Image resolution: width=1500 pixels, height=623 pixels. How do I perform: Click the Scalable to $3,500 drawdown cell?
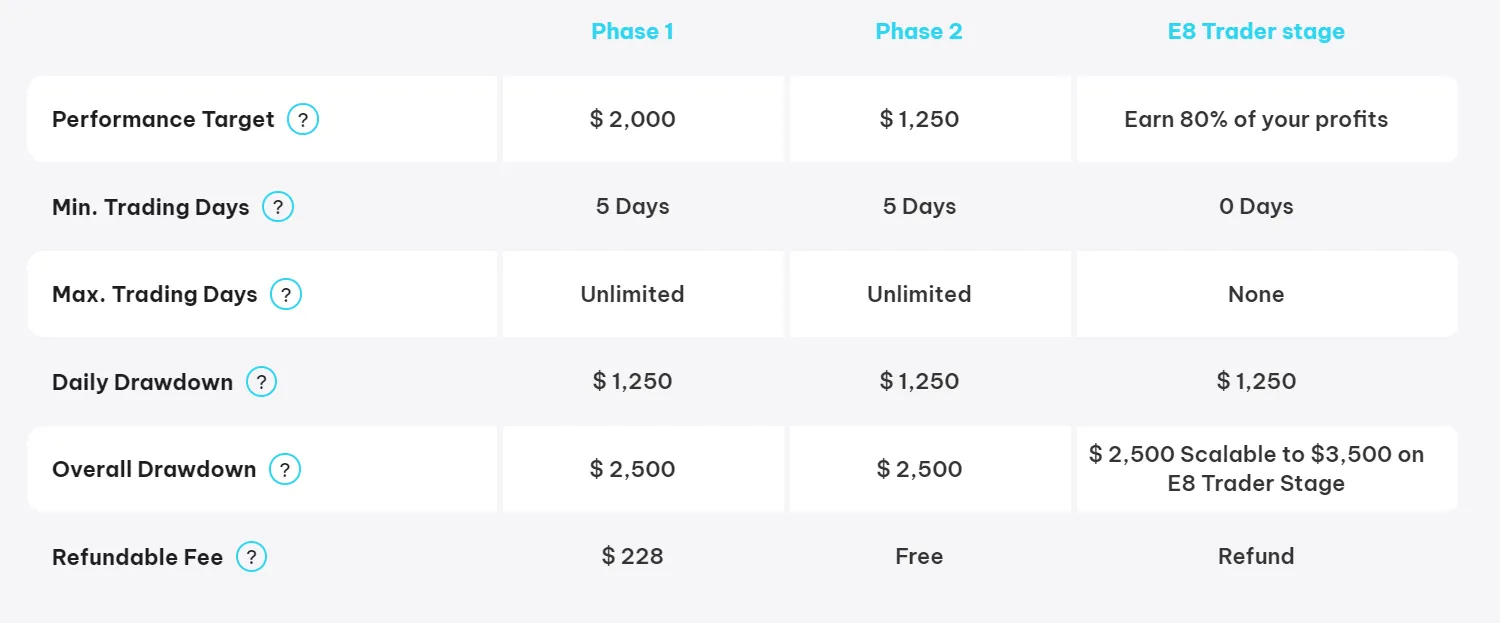[x=1256, y=469]
